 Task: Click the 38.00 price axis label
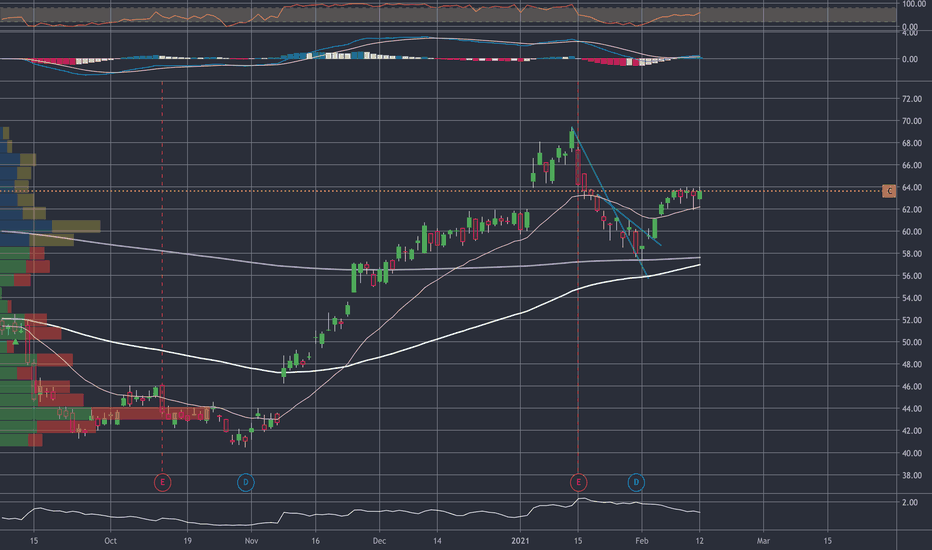[x=912, y=475]
